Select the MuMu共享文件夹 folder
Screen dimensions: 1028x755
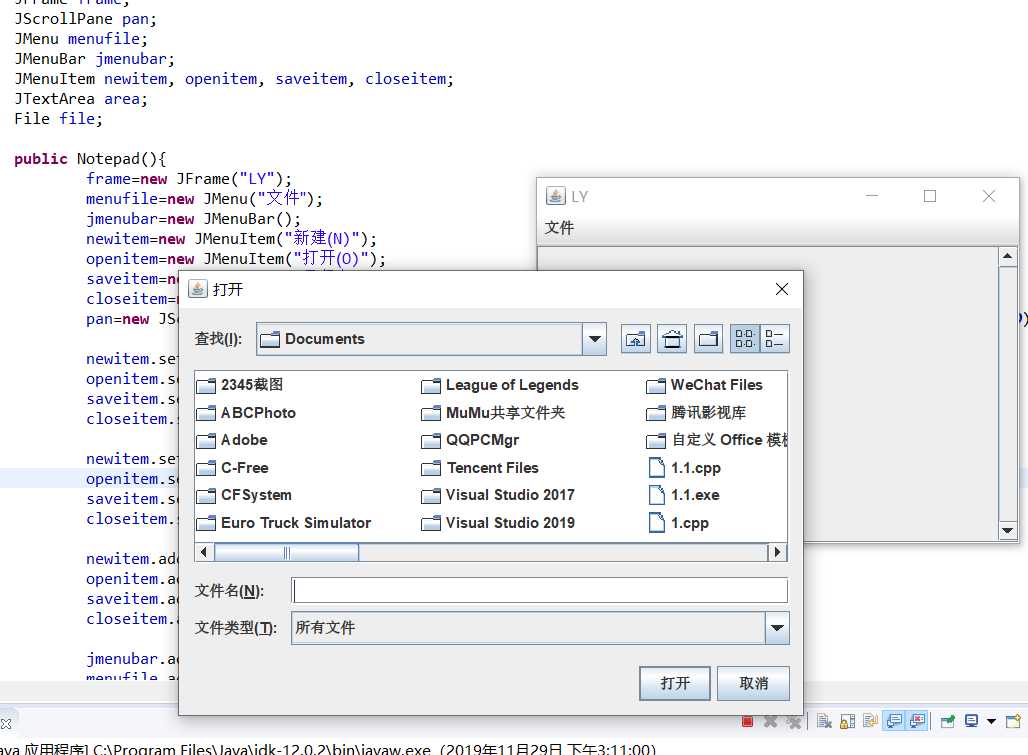493,413
